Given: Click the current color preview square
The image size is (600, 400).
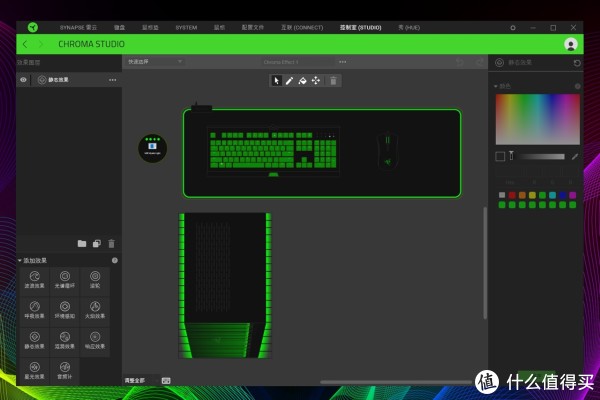Looking at the screenshot, I should (500, 157).
